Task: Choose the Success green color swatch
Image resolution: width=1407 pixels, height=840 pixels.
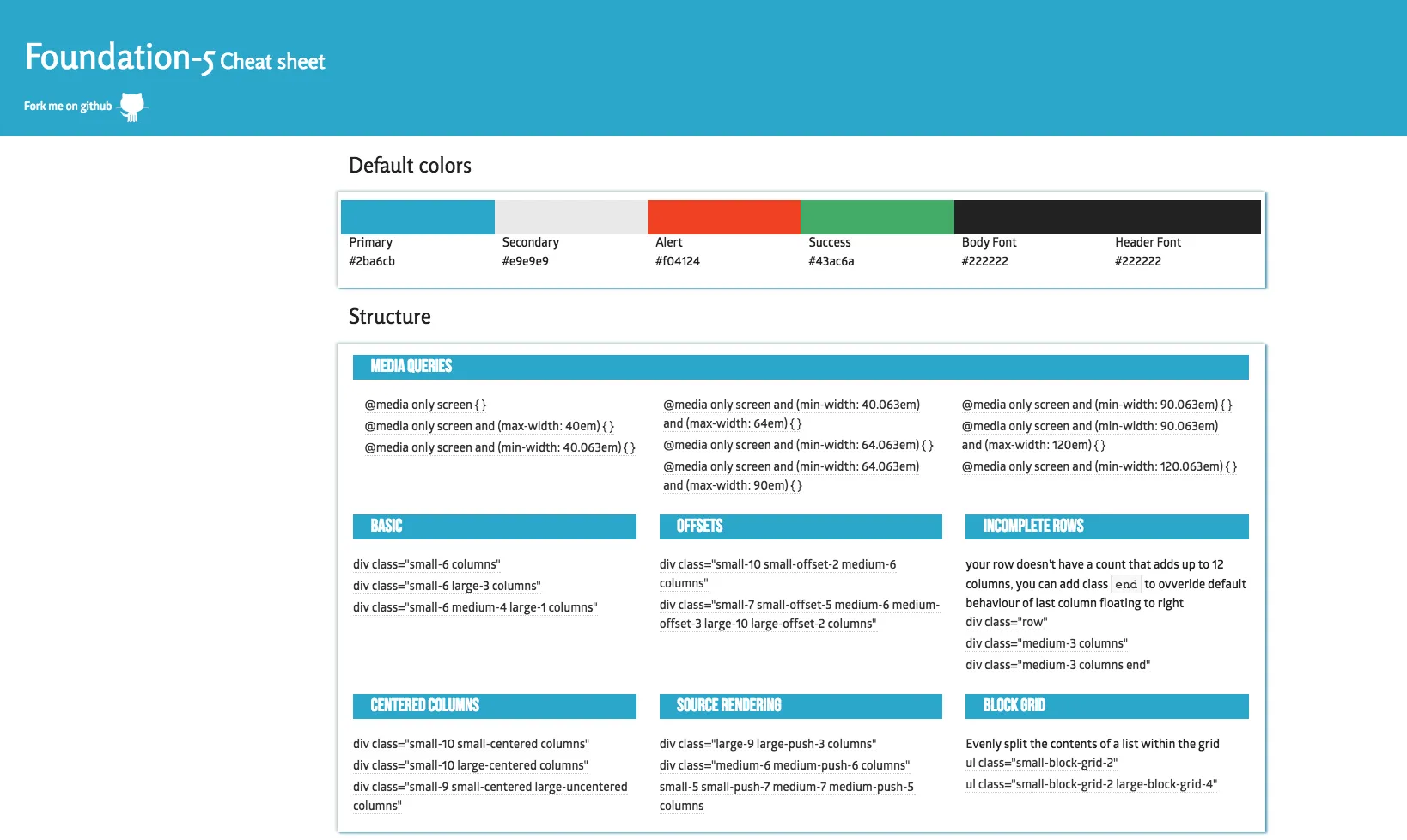Action: click(x=877, y=217)
